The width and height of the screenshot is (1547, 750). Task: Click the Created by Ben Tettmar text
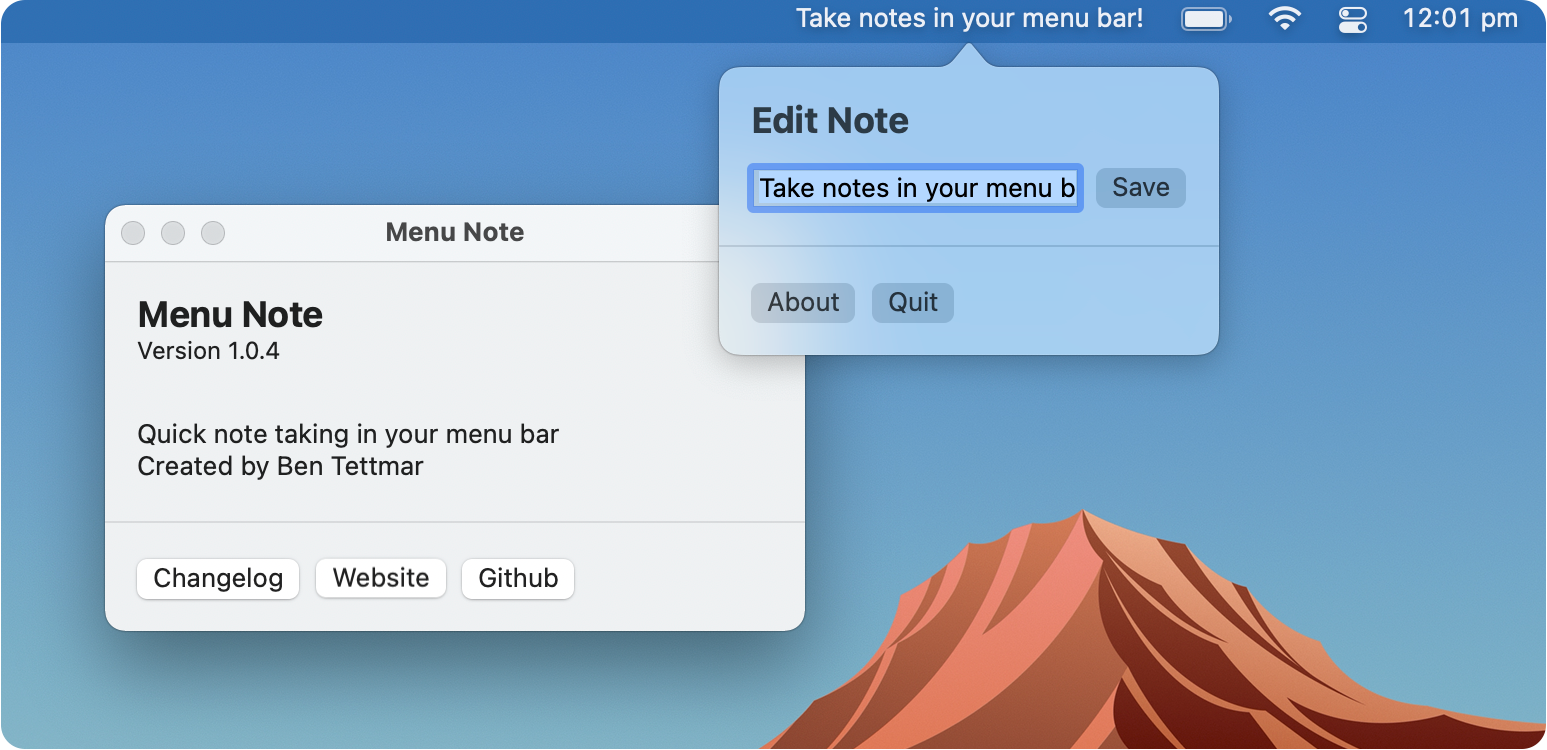(x=280, y=466)
